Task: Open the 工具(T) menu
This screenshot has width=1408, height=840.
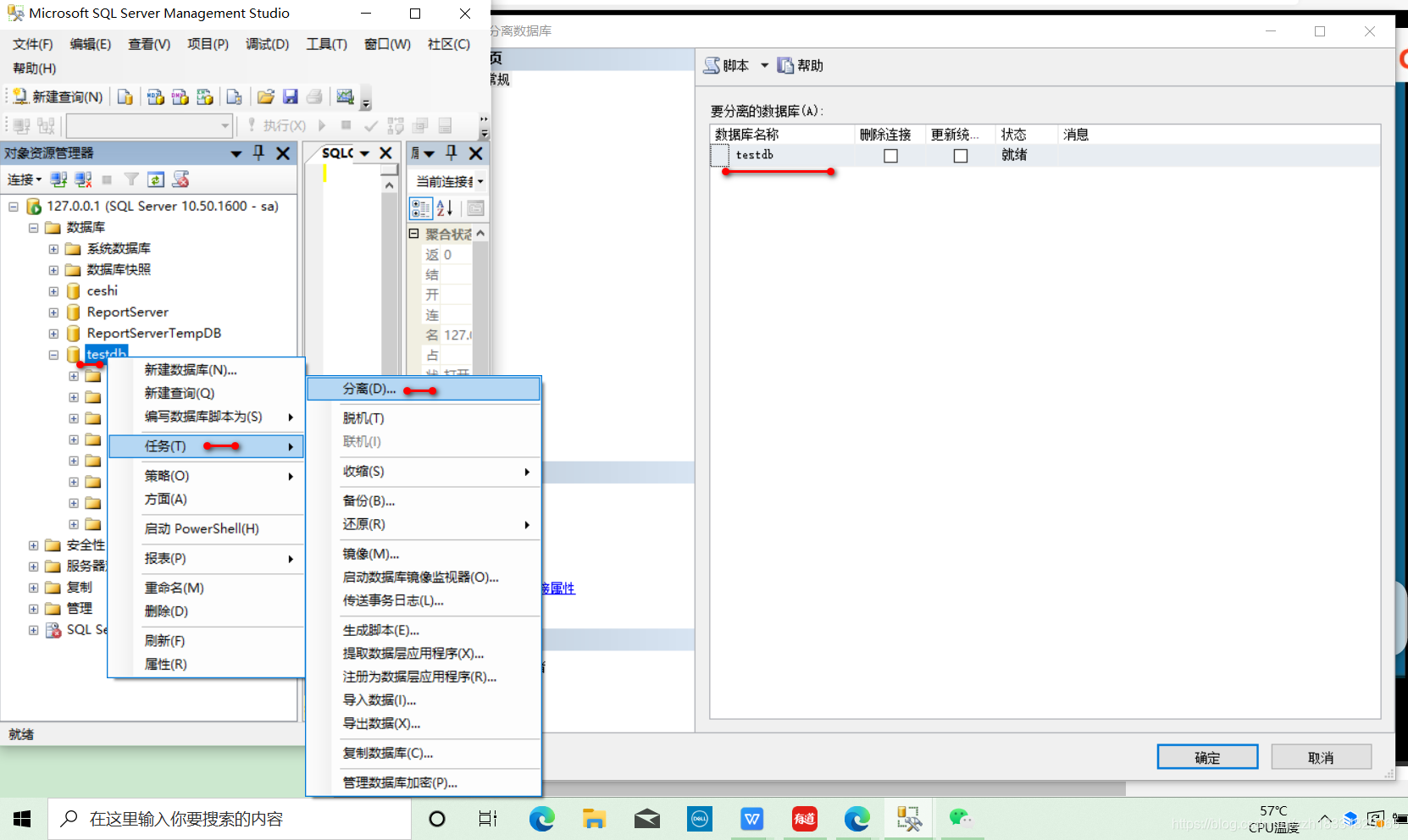Action: click(326, 44)
